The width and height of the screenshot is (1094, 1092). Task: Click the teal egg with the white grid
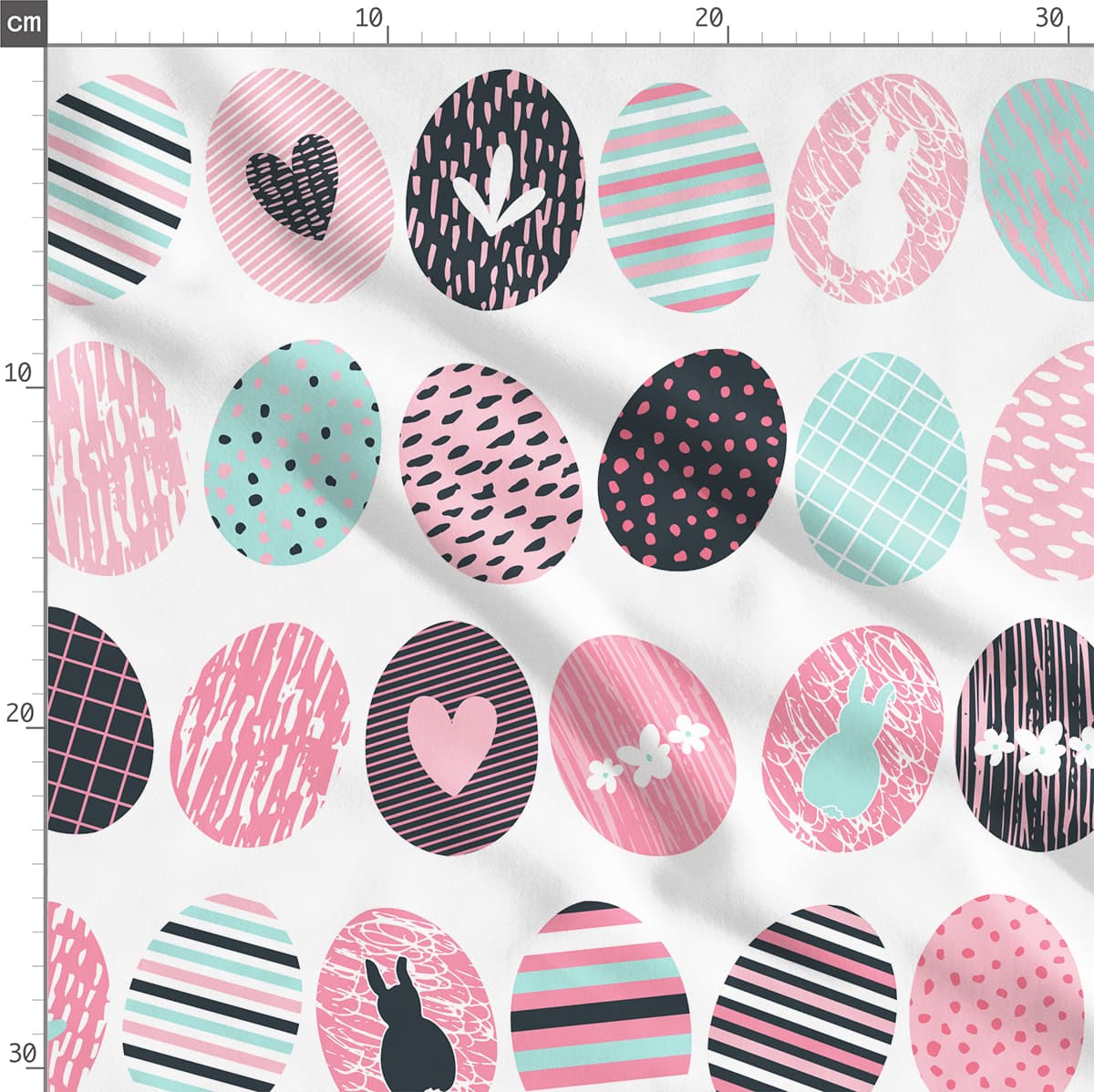(881, 468)
